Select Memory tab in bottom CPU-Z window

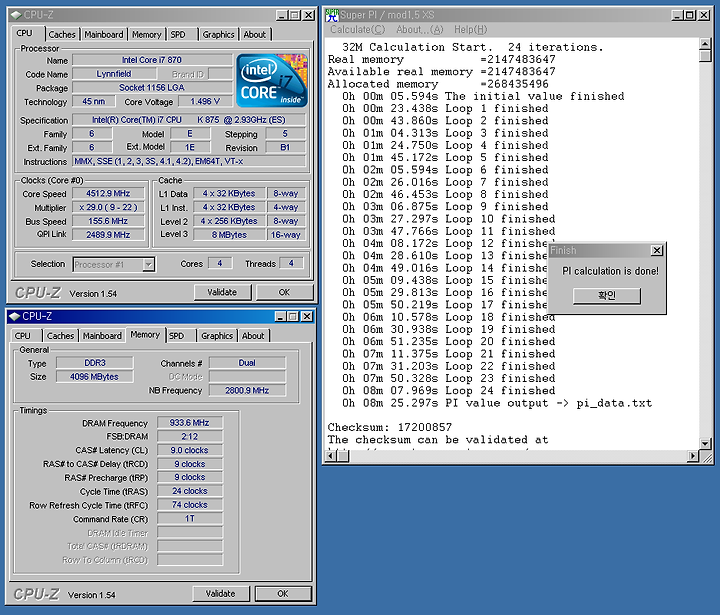click(145, 334)
